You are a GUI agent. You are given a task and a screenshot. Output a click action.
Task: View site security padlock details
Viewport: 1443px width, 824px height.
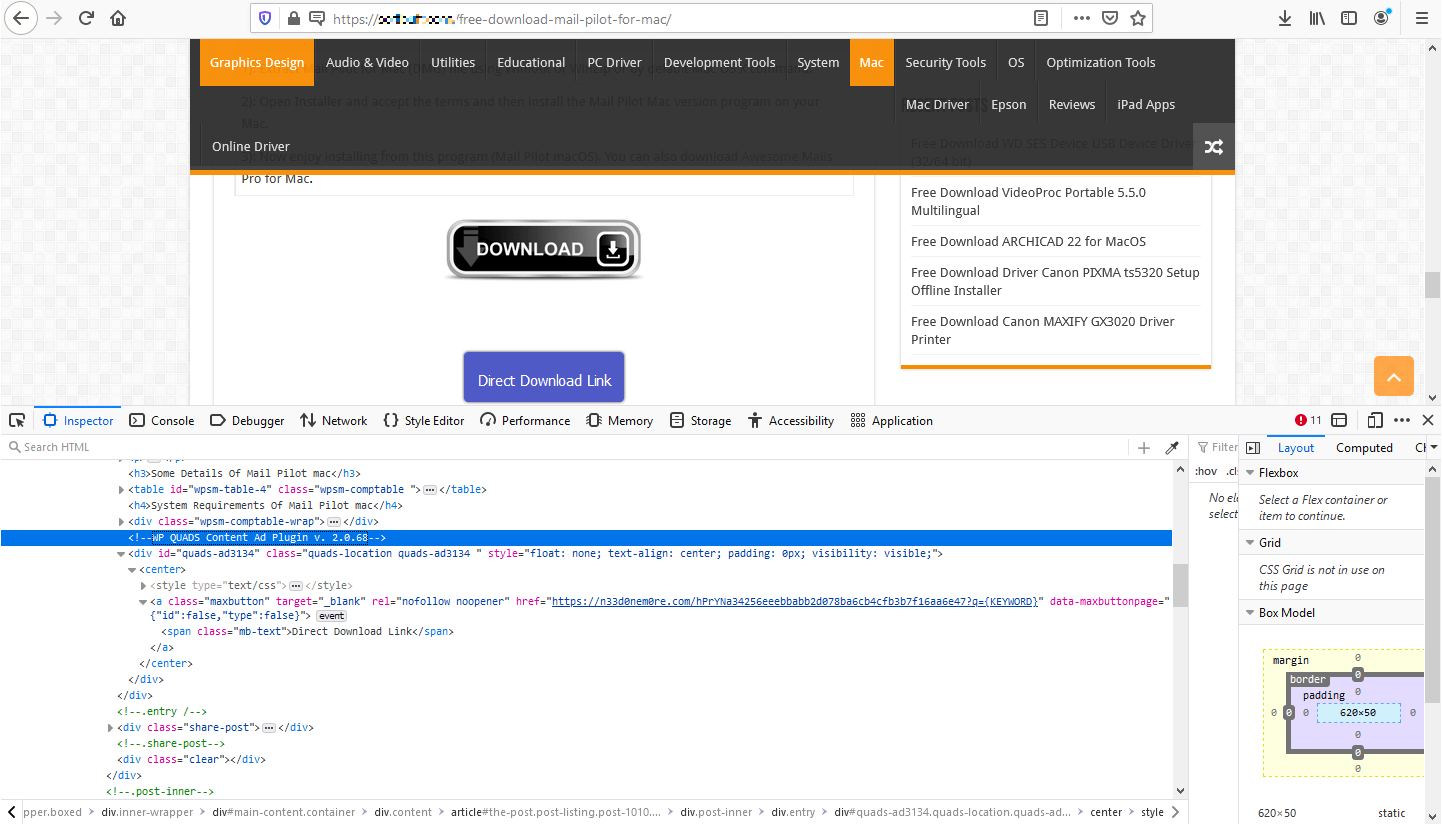(294, 18)
